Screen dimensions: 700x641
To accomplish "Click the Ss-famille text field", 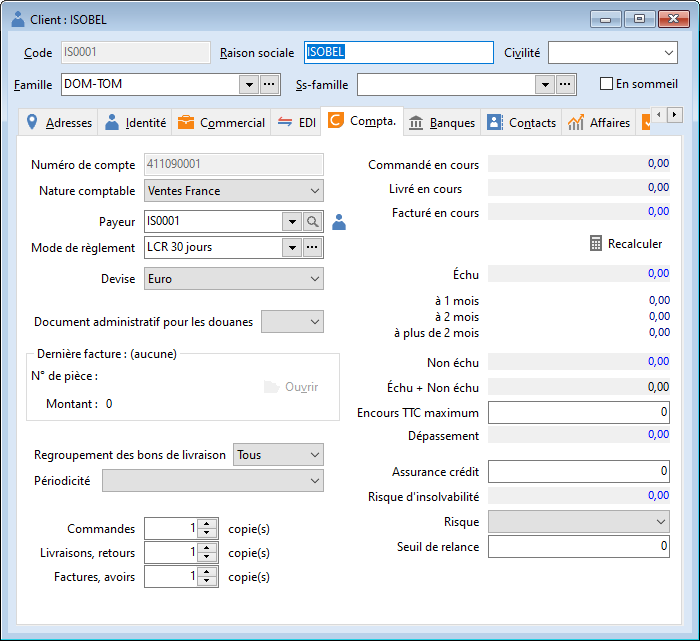I will (446, 84).
